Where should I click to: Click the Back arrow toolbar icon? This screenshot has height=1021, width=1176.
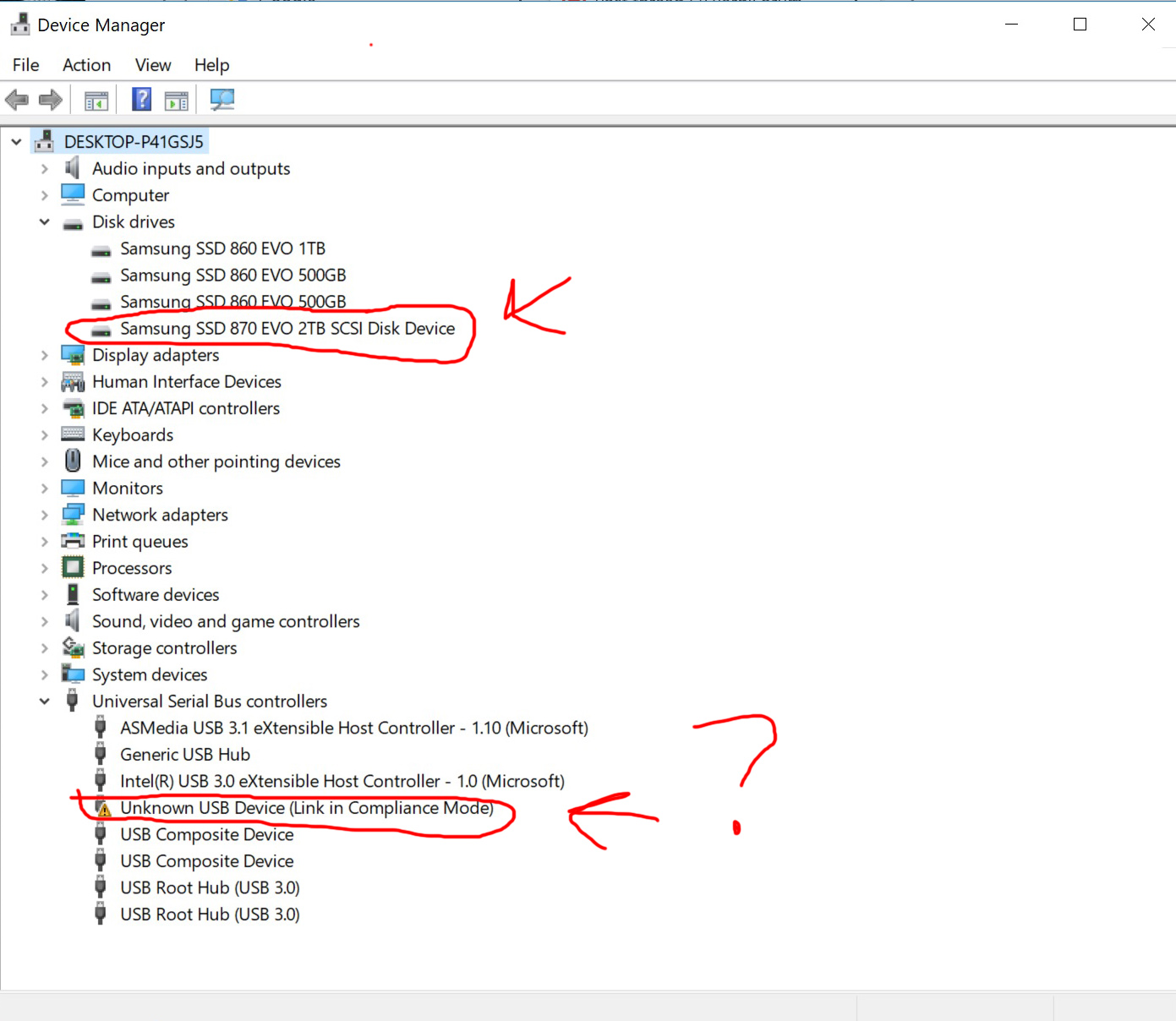17,100
